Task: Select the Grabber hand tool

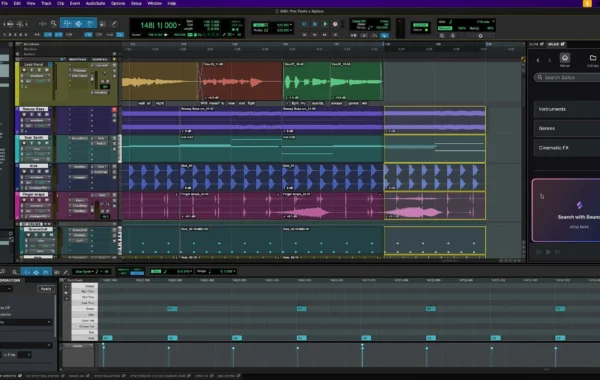Action: click(x=90, y=24)
